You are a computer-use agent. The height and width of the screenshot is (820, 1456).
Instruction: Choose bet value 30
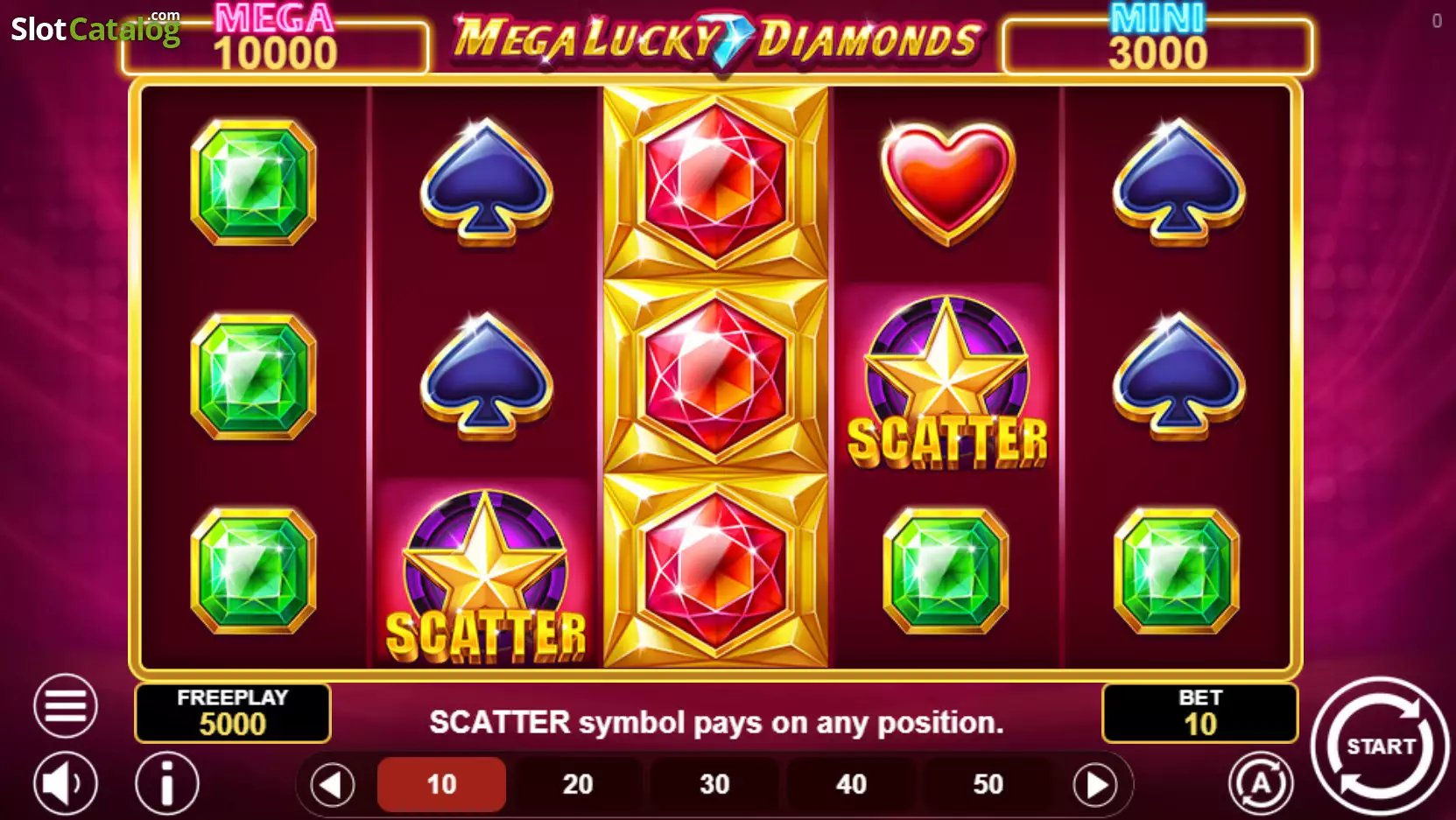coord(714,784)
